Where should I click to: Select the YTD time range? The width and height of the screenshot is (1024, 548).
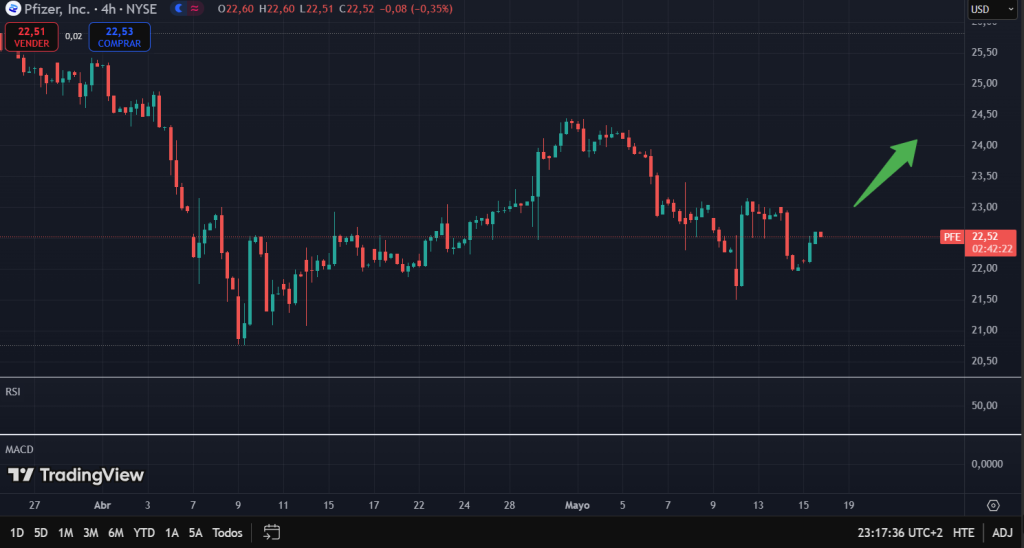(144, 533)
